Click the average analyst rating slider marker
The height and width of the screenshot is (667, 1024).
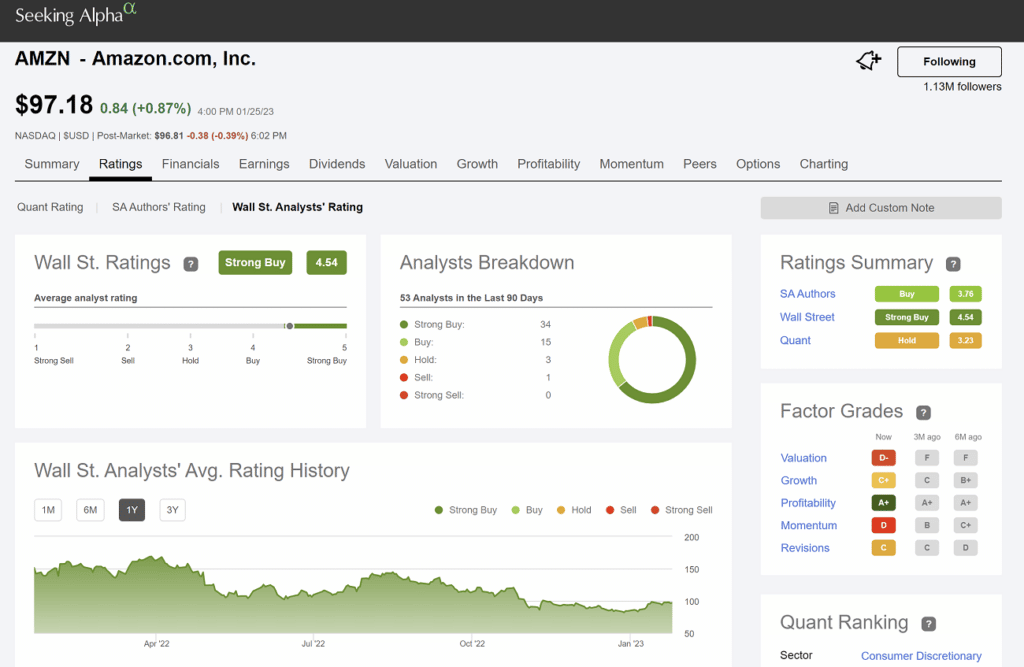coord(289,325)
